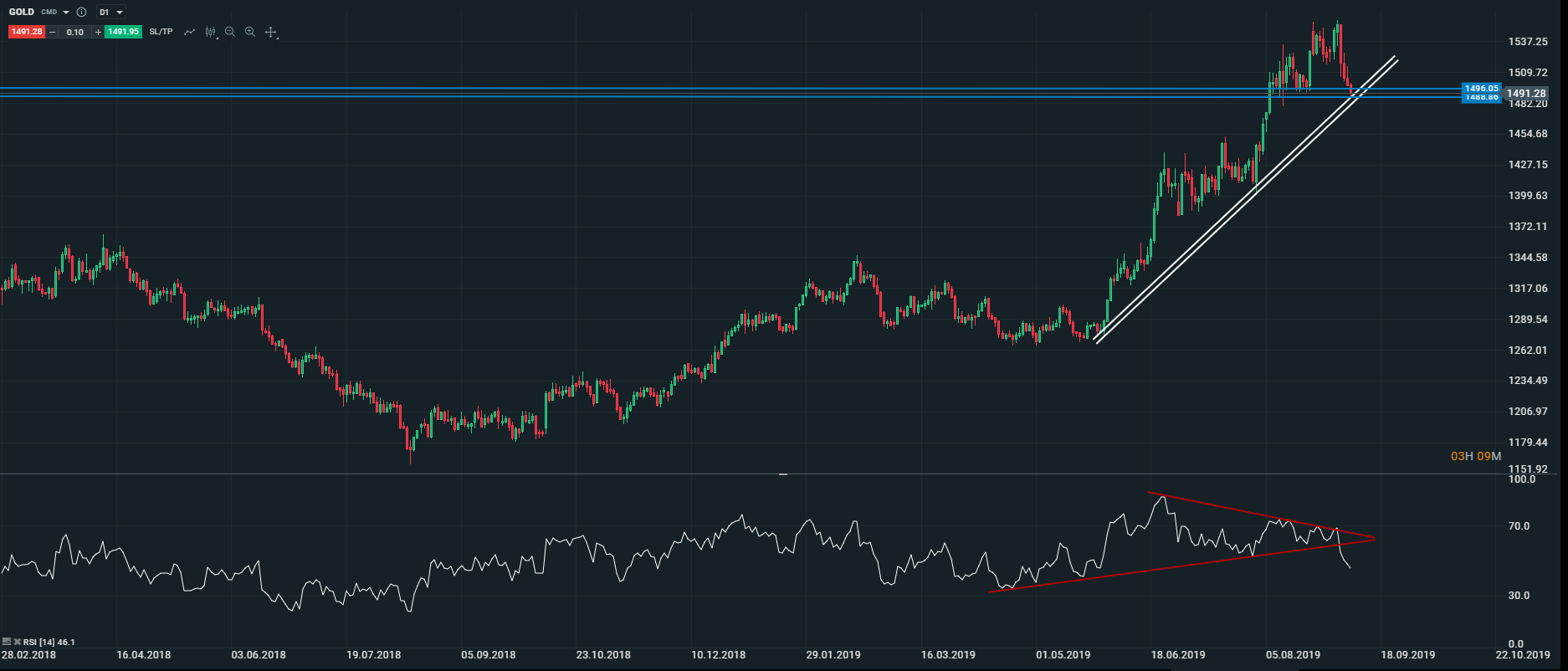Select the crosshair move tool
This screenshot has width=1568, height=671.
click(271, 33)
